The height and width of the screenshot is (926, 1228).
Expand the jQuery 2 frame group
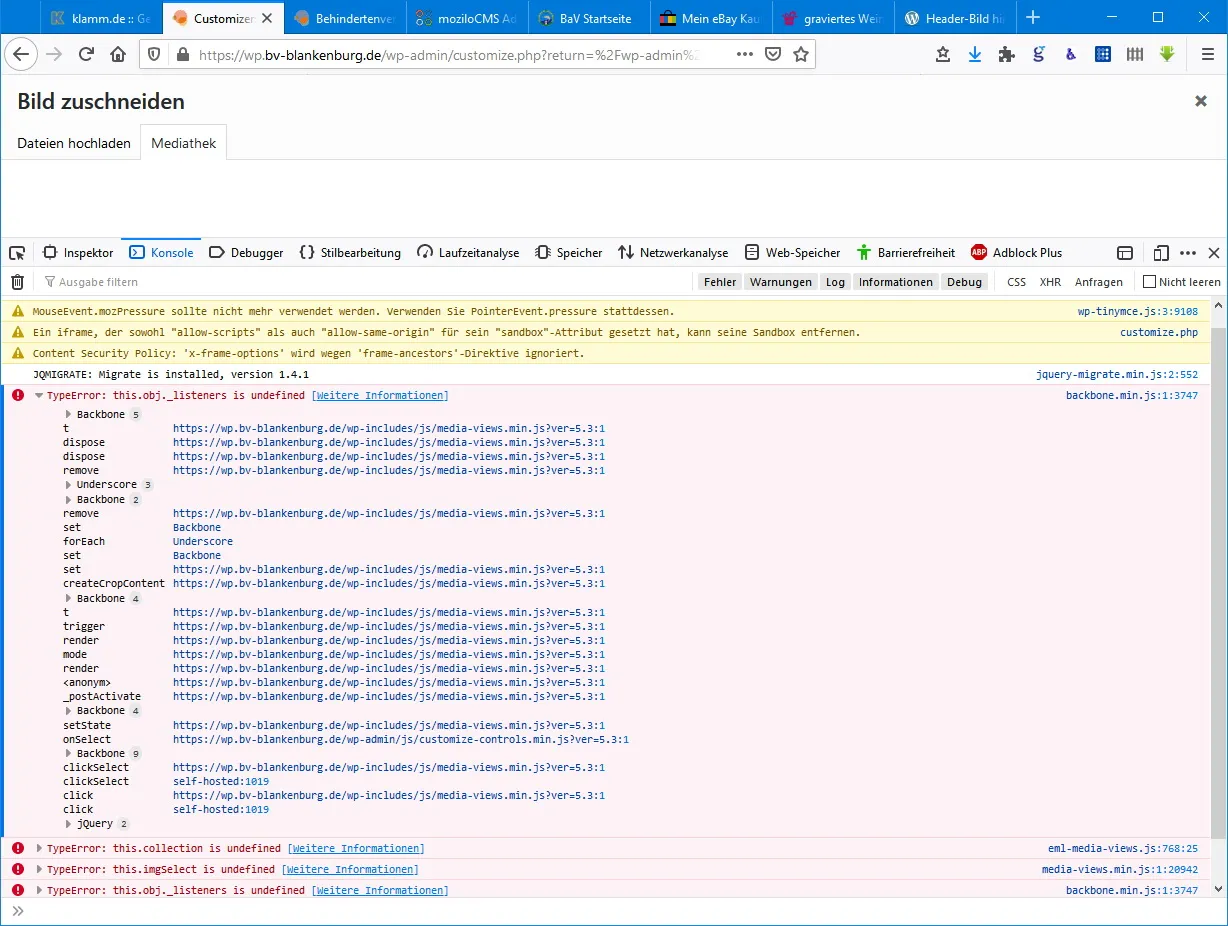[x=68, y=824]
